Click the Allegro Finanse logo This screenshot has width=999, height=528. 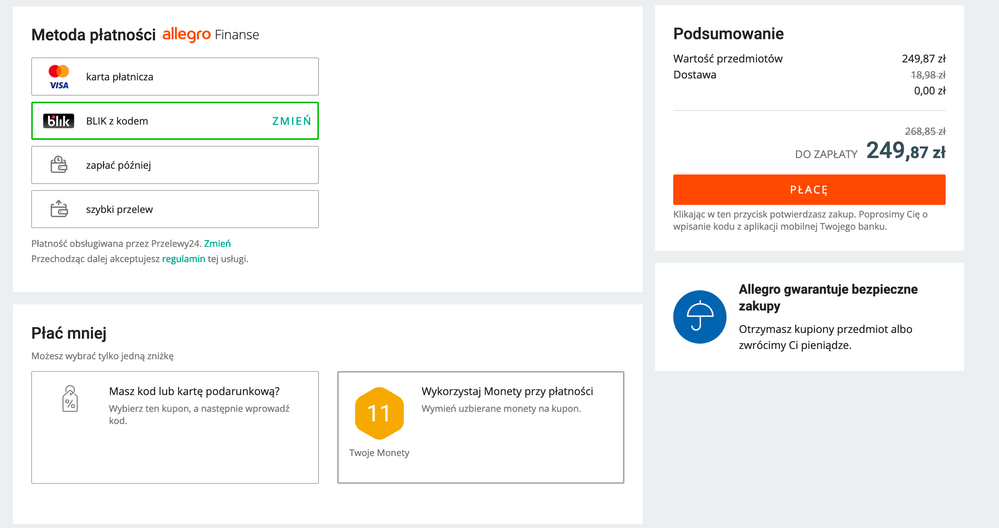[211, 34]
